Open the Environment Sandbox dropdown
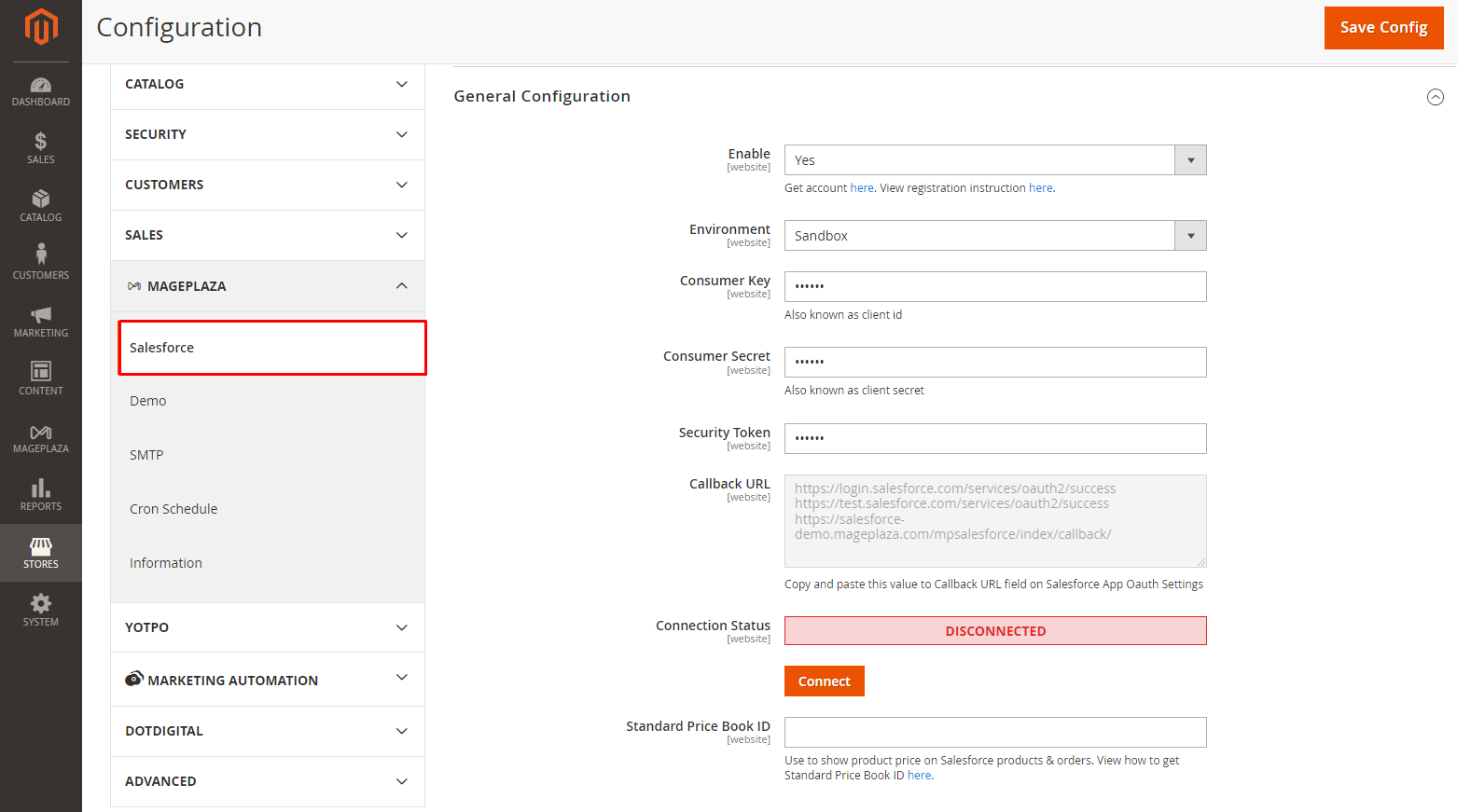The height and width of the screenshot is (812, 1471). 995,236
